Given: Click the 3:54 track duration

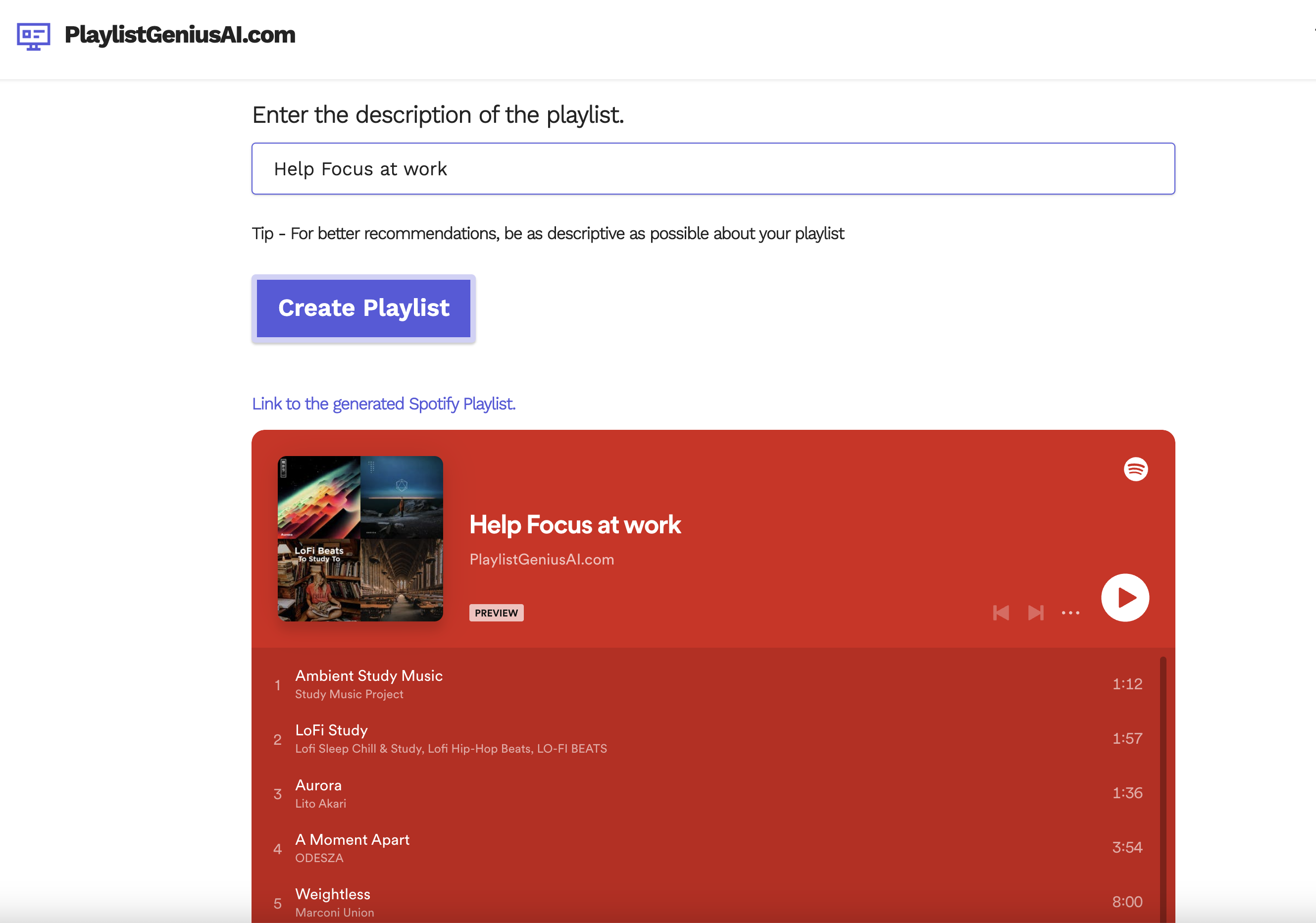Looking at the screenshot, I should click(x=1127, y=847).
